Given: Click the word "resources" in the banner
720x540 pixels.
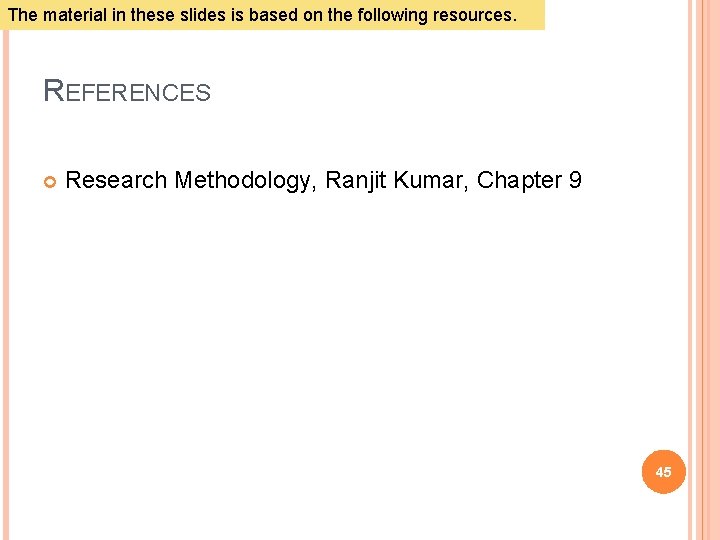Looking at the screenshot, I should [473, 15].
